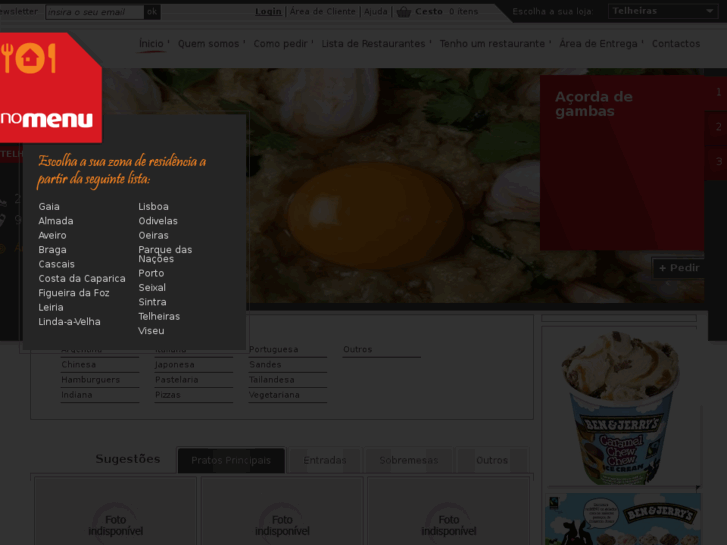The height and width of the screenshot is (545, 727).
Task: Click the + Pedir order button
Action: click(680, 268)
